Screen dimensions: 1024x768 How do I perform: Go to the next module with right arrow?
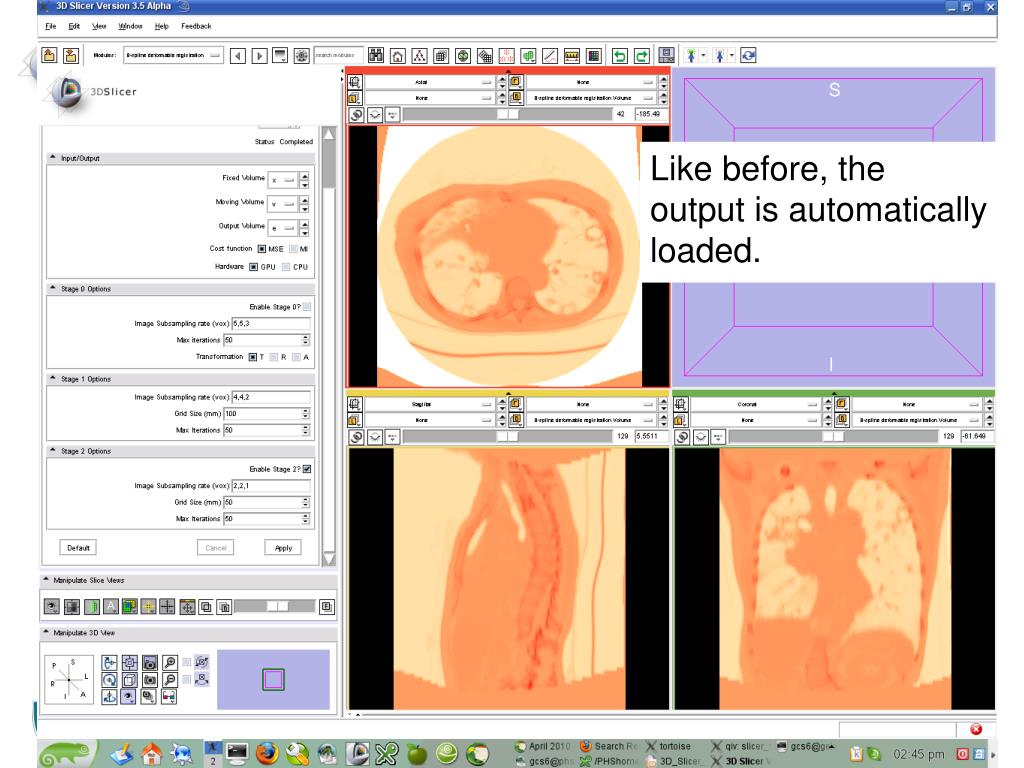pyautogui.click(x=259, y=56)
